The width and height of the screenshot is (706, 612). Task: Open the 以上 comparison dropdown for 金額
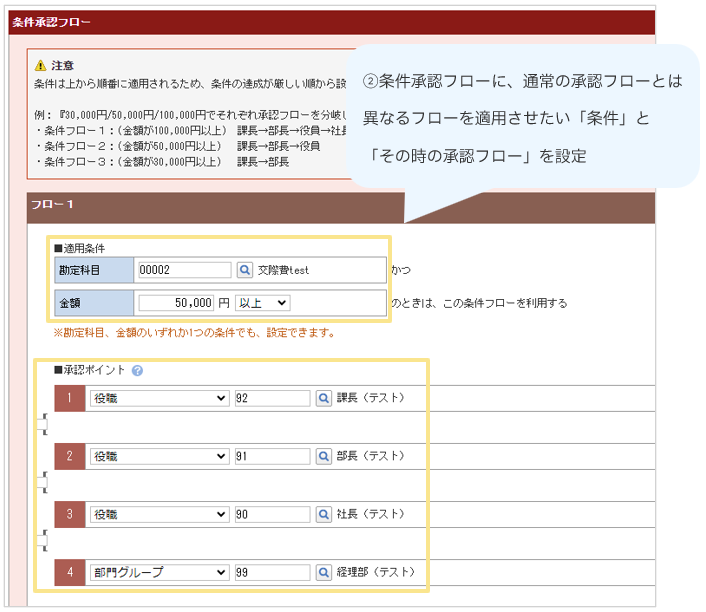[262, 302]
